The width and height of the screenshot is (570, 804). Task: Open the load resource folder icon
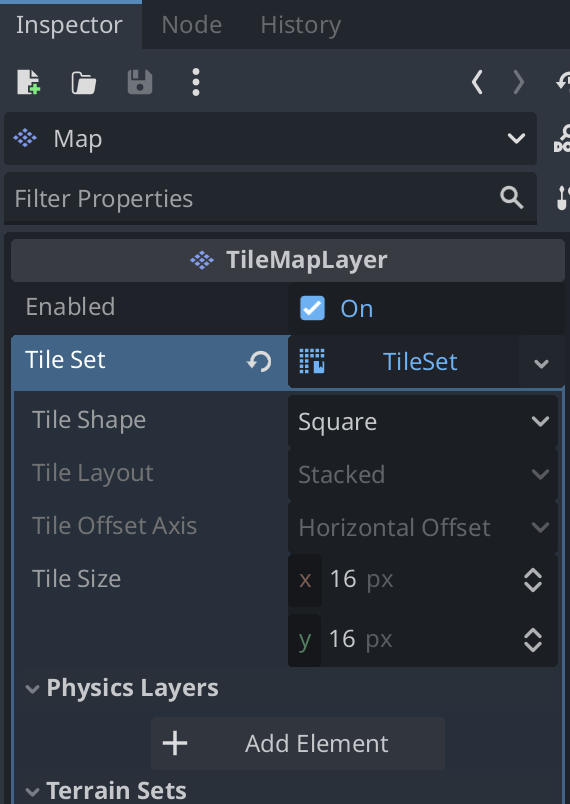(84, 83)
